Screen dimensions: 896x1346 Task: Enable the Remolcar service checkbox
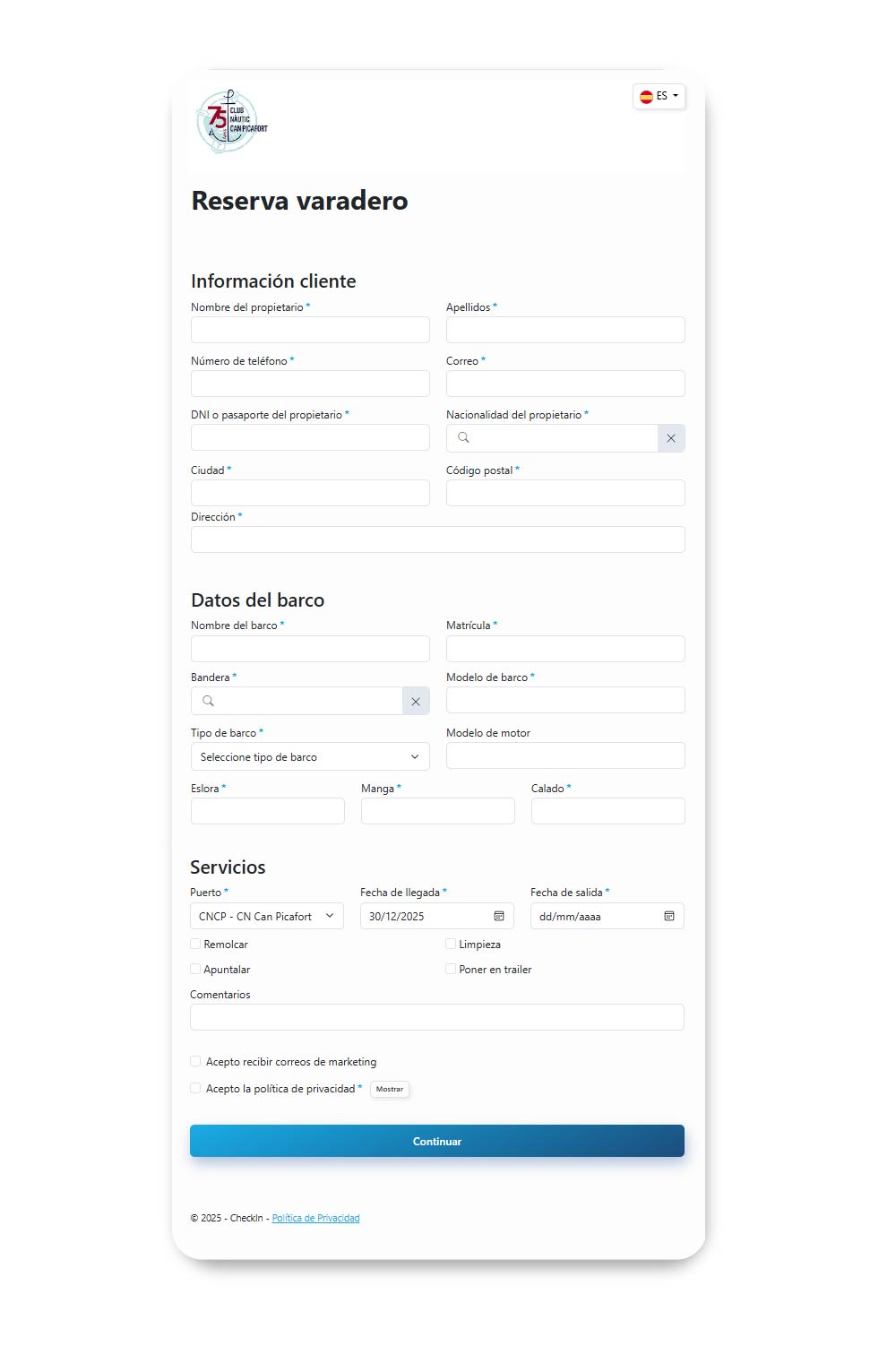[x=195, y=944]
